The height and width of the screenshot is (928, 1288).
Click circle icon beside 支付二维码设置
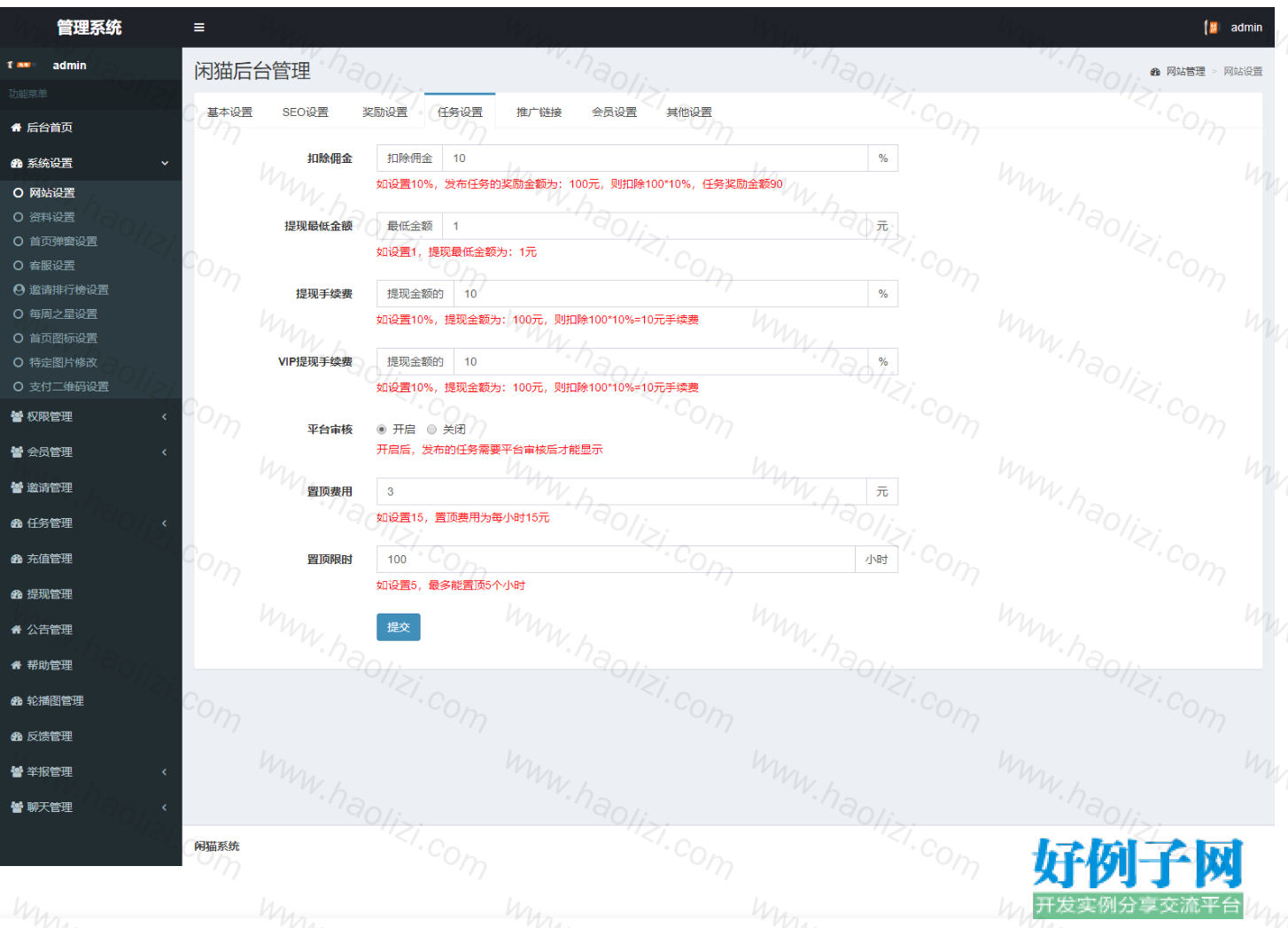click(x=18, y=386)
